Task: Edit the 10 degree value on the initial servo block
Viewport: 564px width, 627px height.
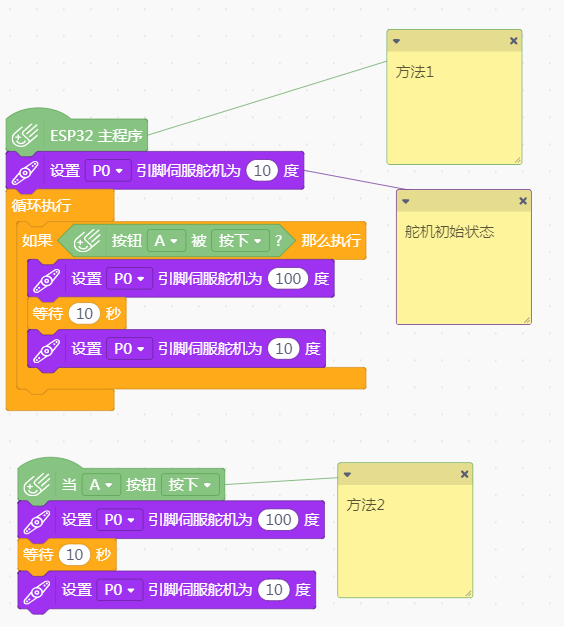Action: 262,171
